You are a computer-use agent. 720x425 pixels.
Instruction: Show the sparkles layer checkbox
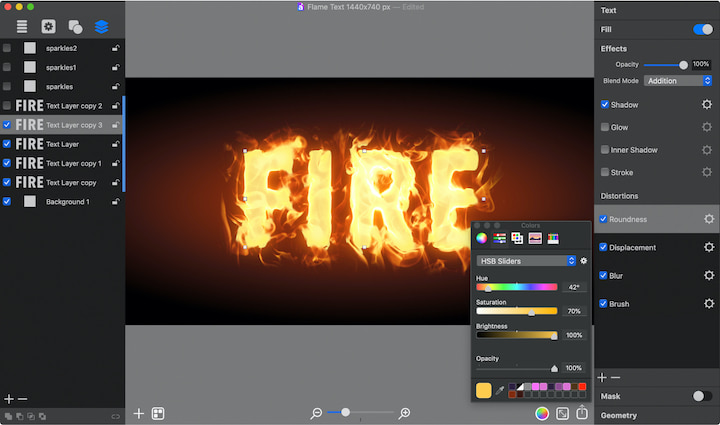7,86
